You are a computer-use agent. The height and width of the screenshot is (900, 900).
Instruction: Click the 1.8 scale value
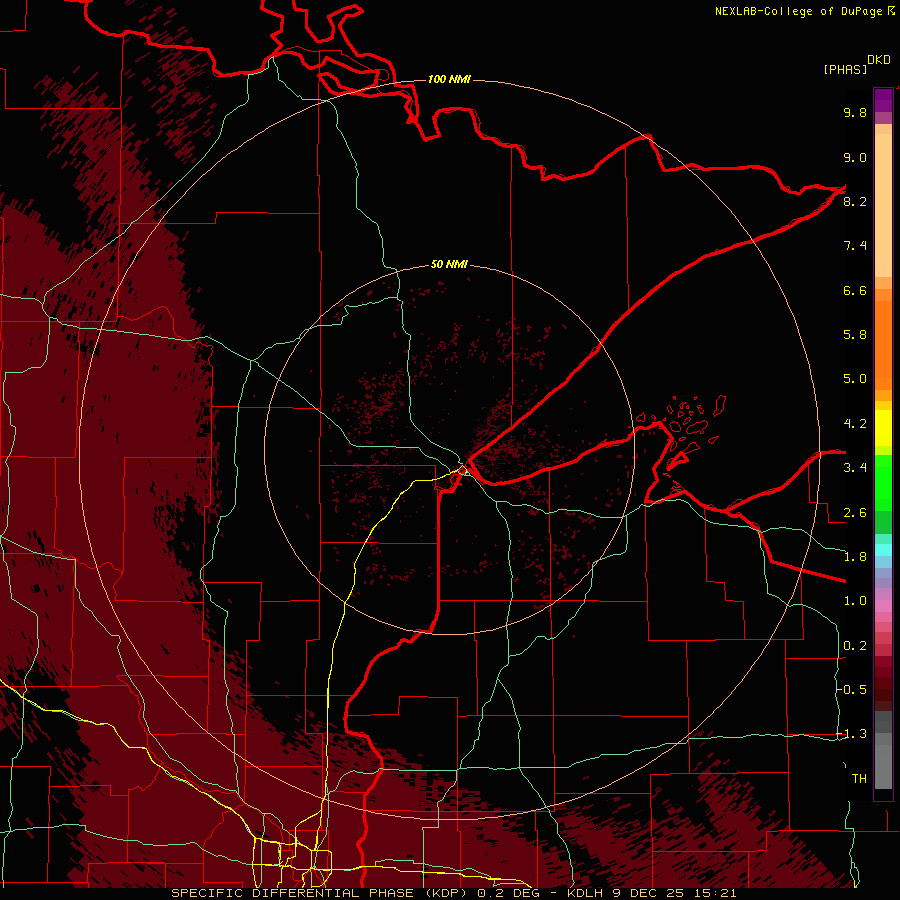point(855,557)
